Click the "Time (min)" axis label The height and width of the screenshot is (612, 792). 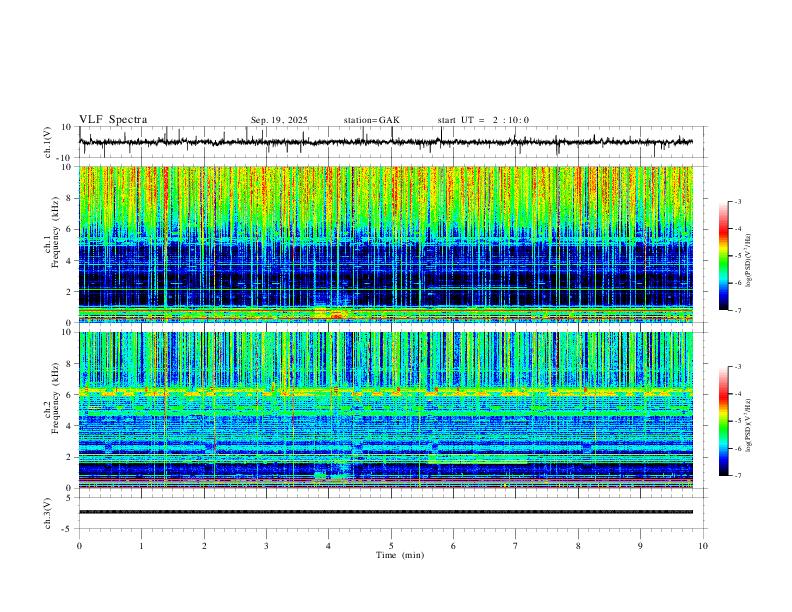point(400,555)
